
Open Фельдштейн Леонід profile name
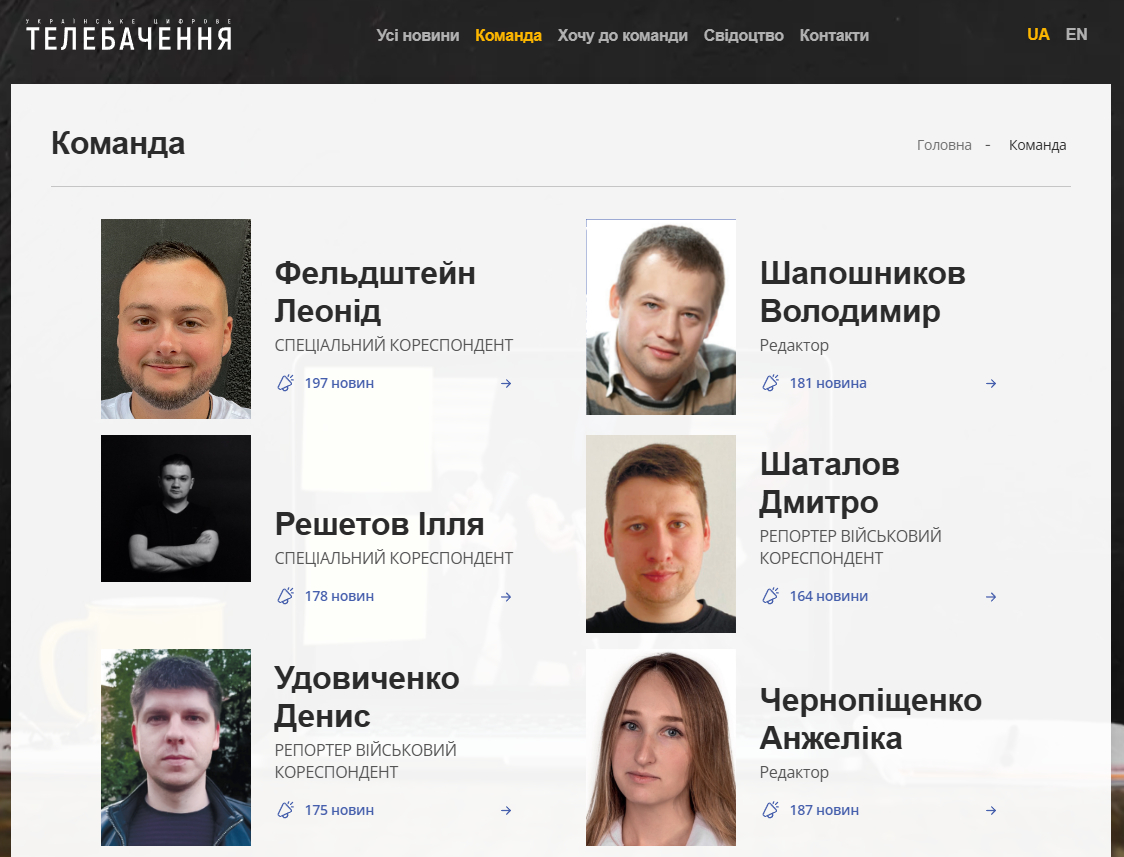click(x=375, y=292)
